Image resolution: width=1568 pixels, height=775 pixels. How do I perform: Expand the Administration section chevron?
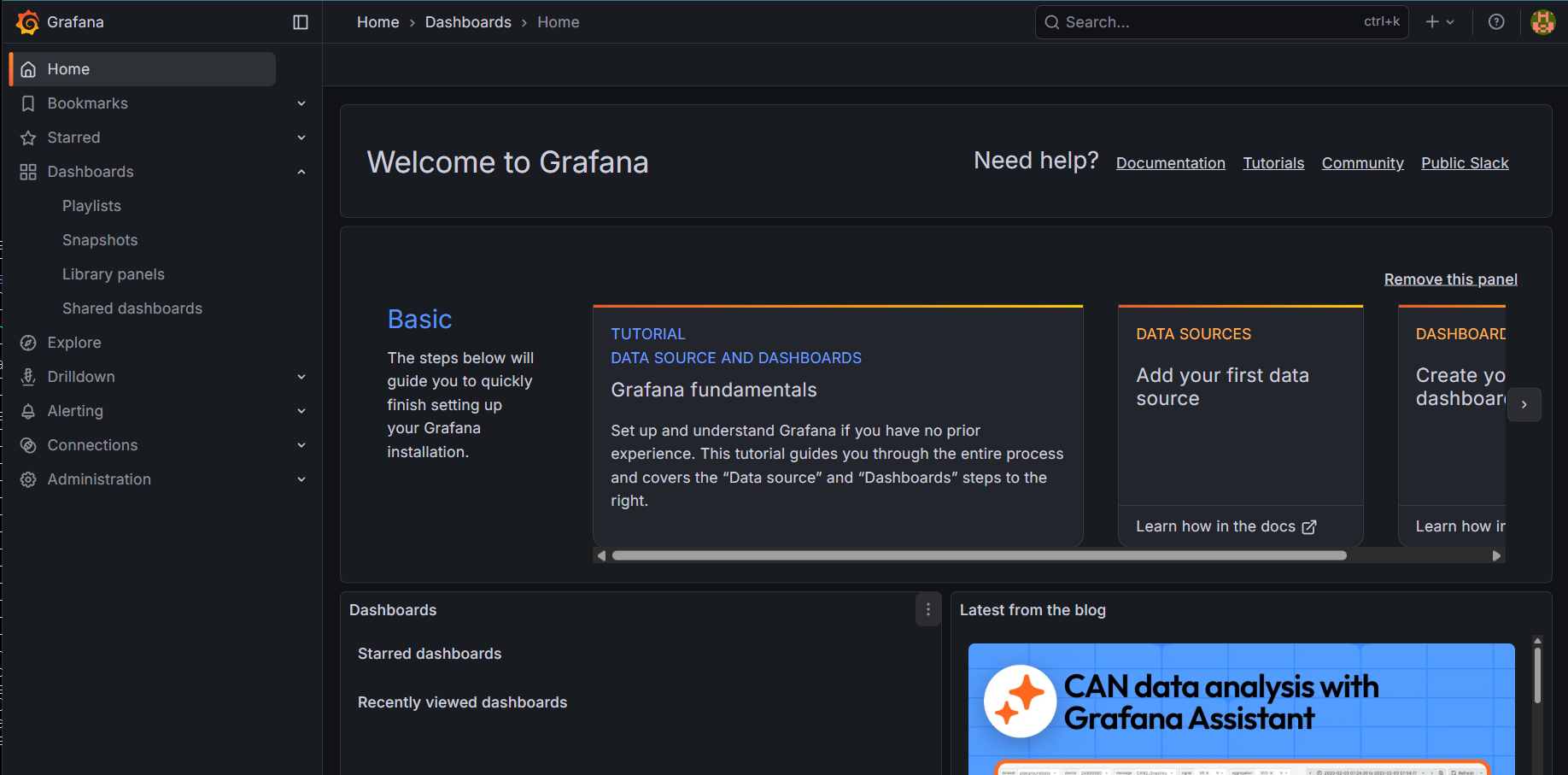point(301,479)
